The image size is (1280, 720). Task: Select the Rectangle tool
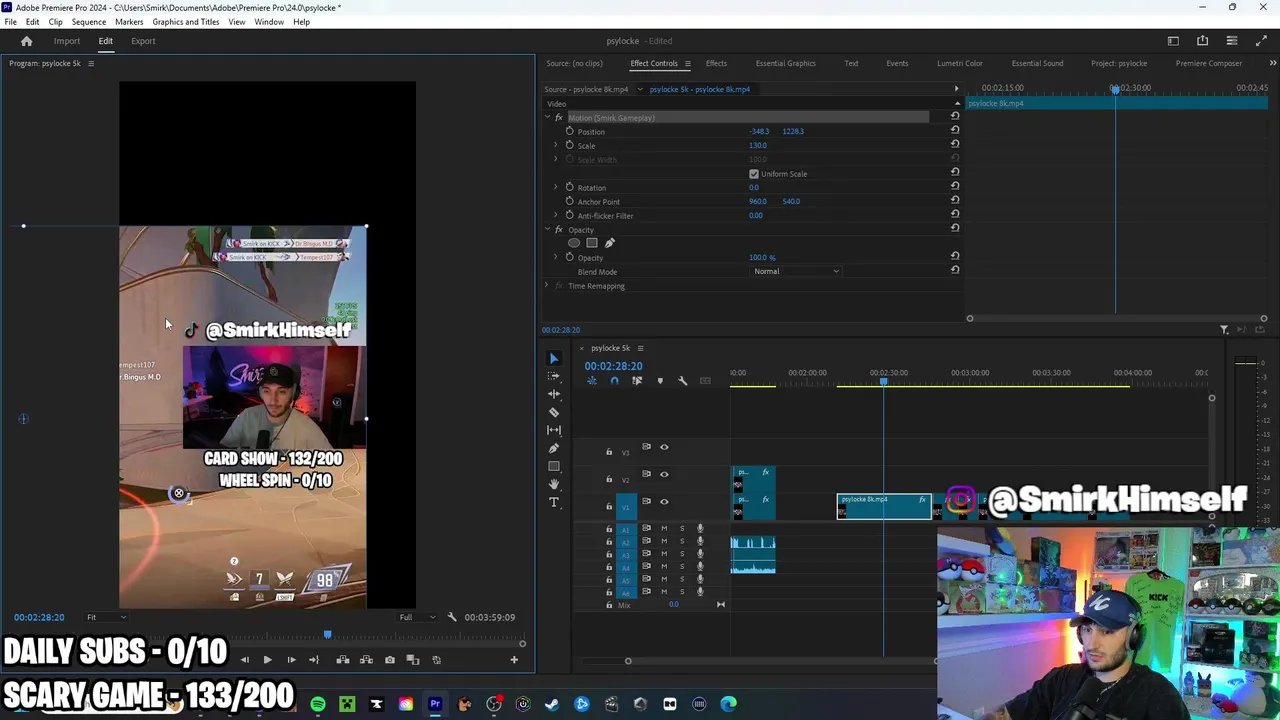554,466
